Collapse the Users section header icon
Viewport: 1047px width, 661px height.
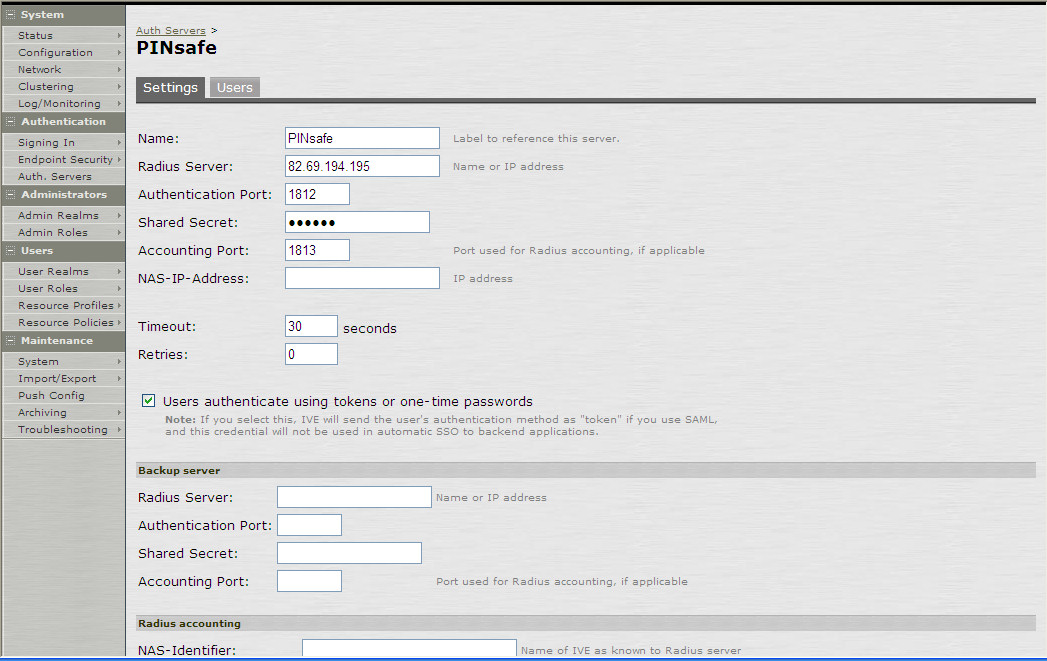(x=8, y=251)
